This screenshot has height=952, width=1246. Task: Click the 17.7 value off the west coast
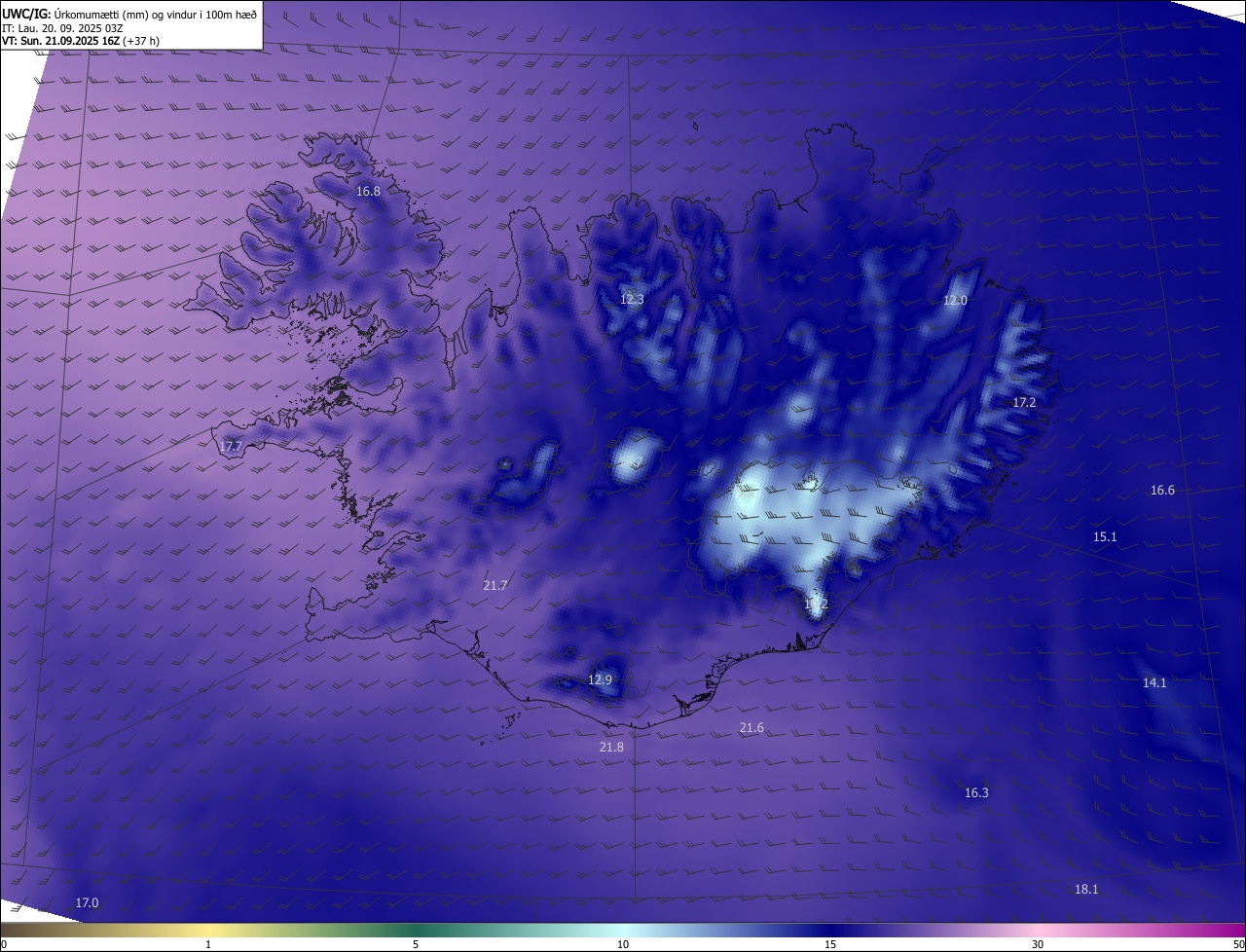[x=230, y=446]
